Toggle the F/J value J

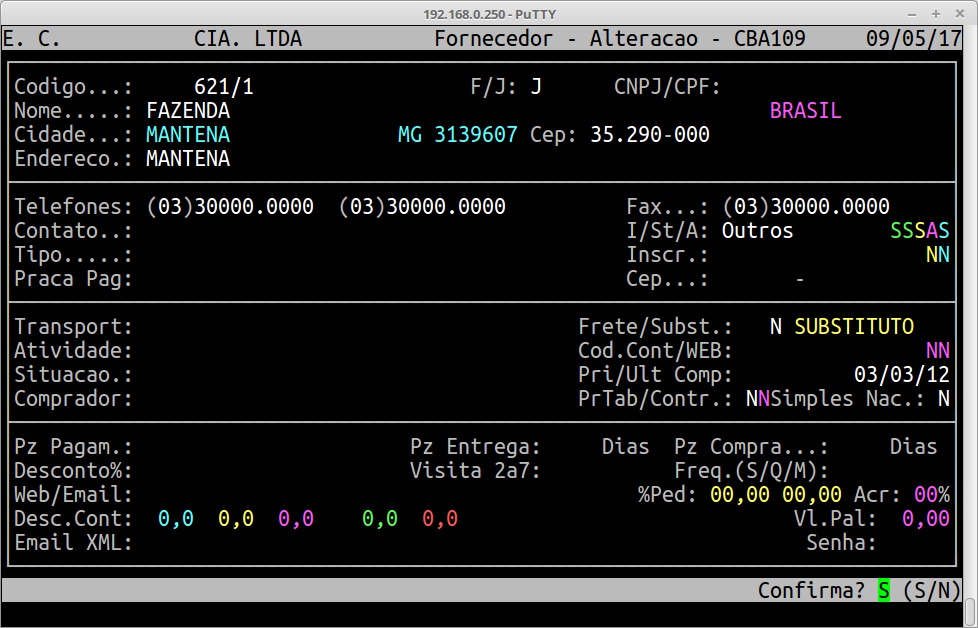536,87
